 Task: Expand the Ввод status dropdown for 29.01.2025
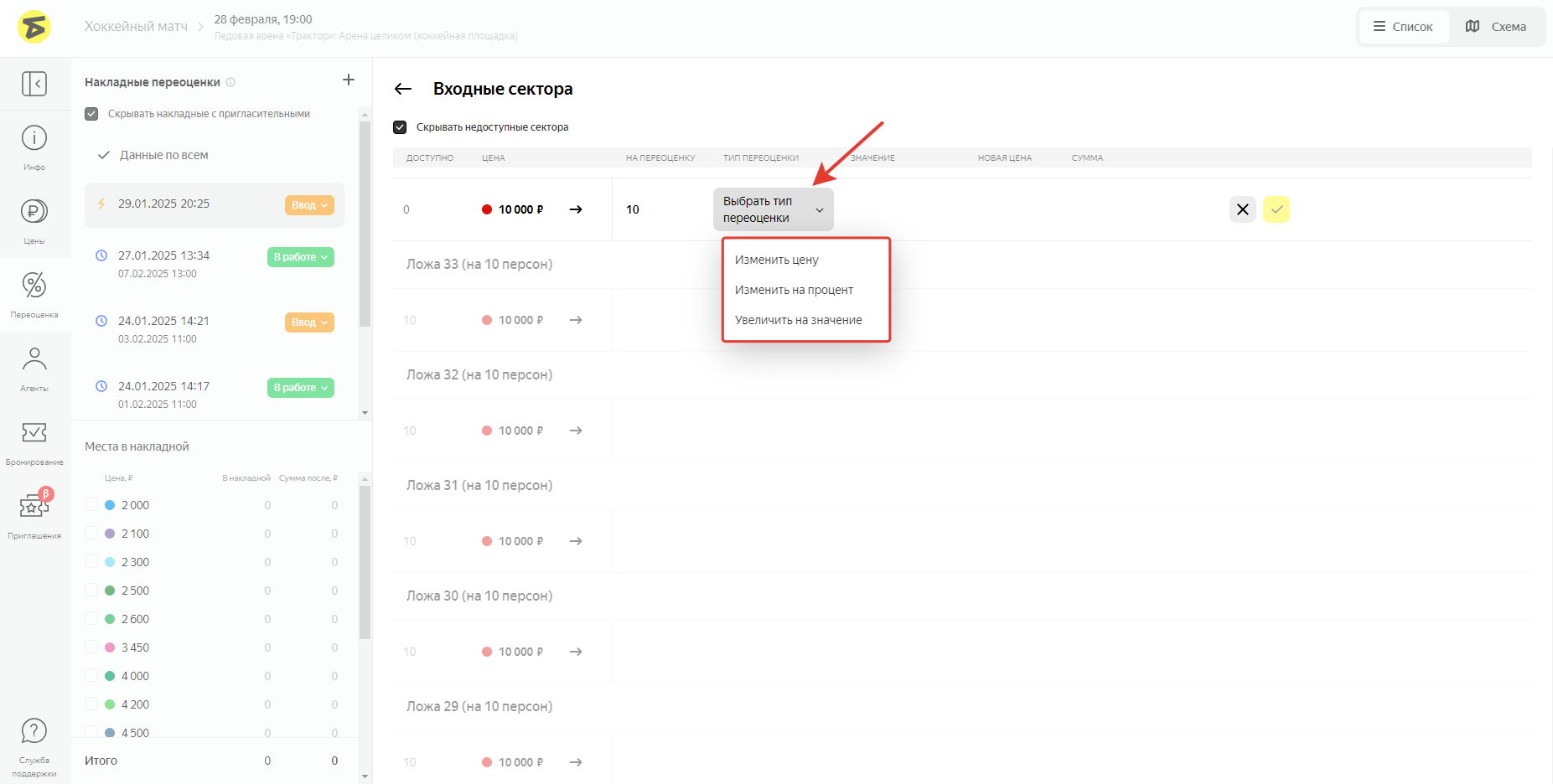click(x=309, y=205)
